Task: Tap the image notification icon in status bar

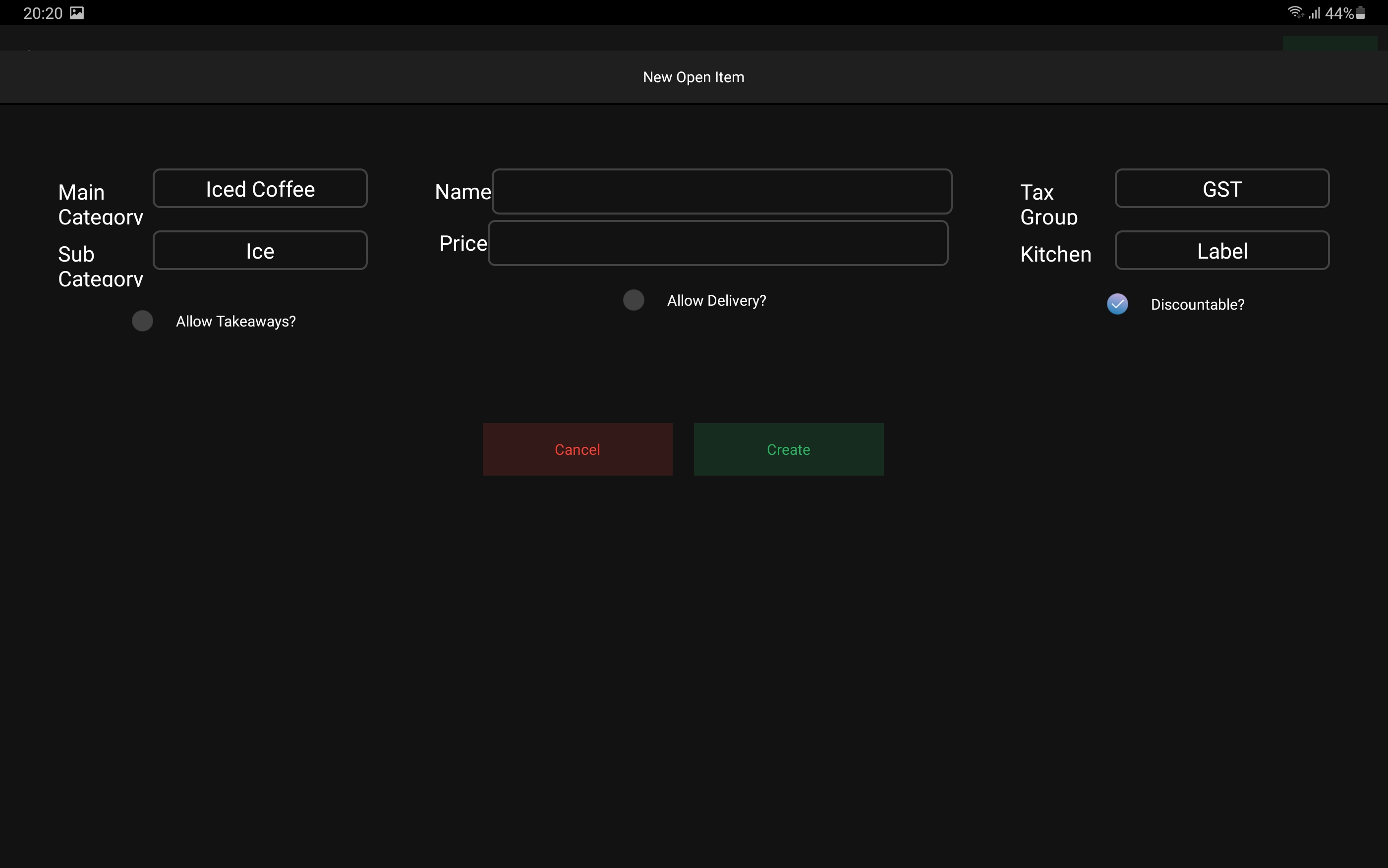Action: pyautogui.click(x=77, y=12)
